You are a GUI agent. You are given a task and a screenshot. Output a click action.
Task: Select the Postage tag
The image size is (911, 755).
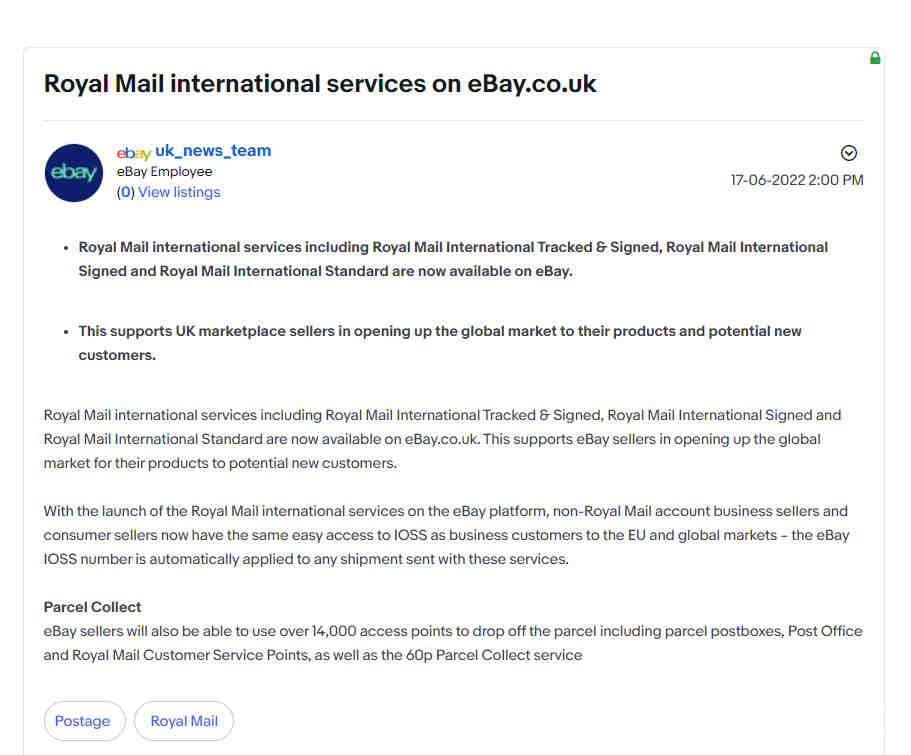83,721
